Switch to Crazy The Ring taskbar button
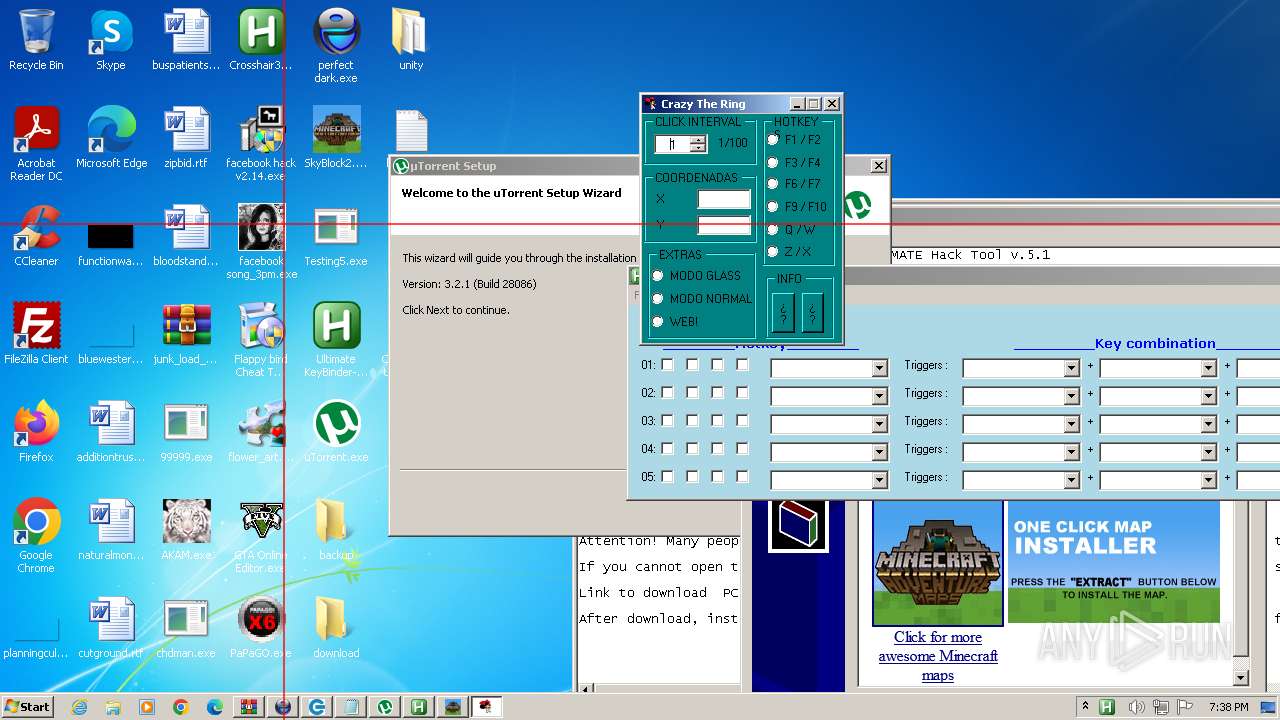The width and height of the screenshot is (1280, 720). pyautogui.click(x=486, y=707)
